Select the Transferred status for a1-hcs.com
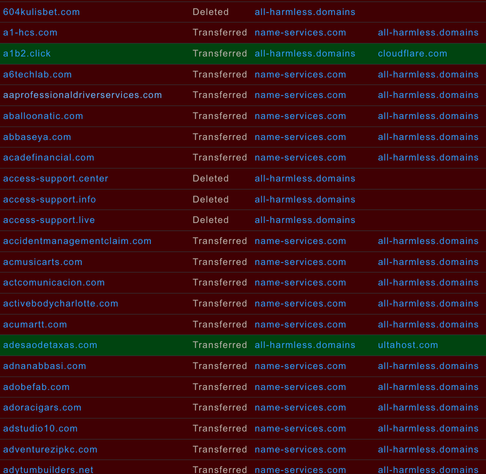486x474 pixels. coord(220,33)
